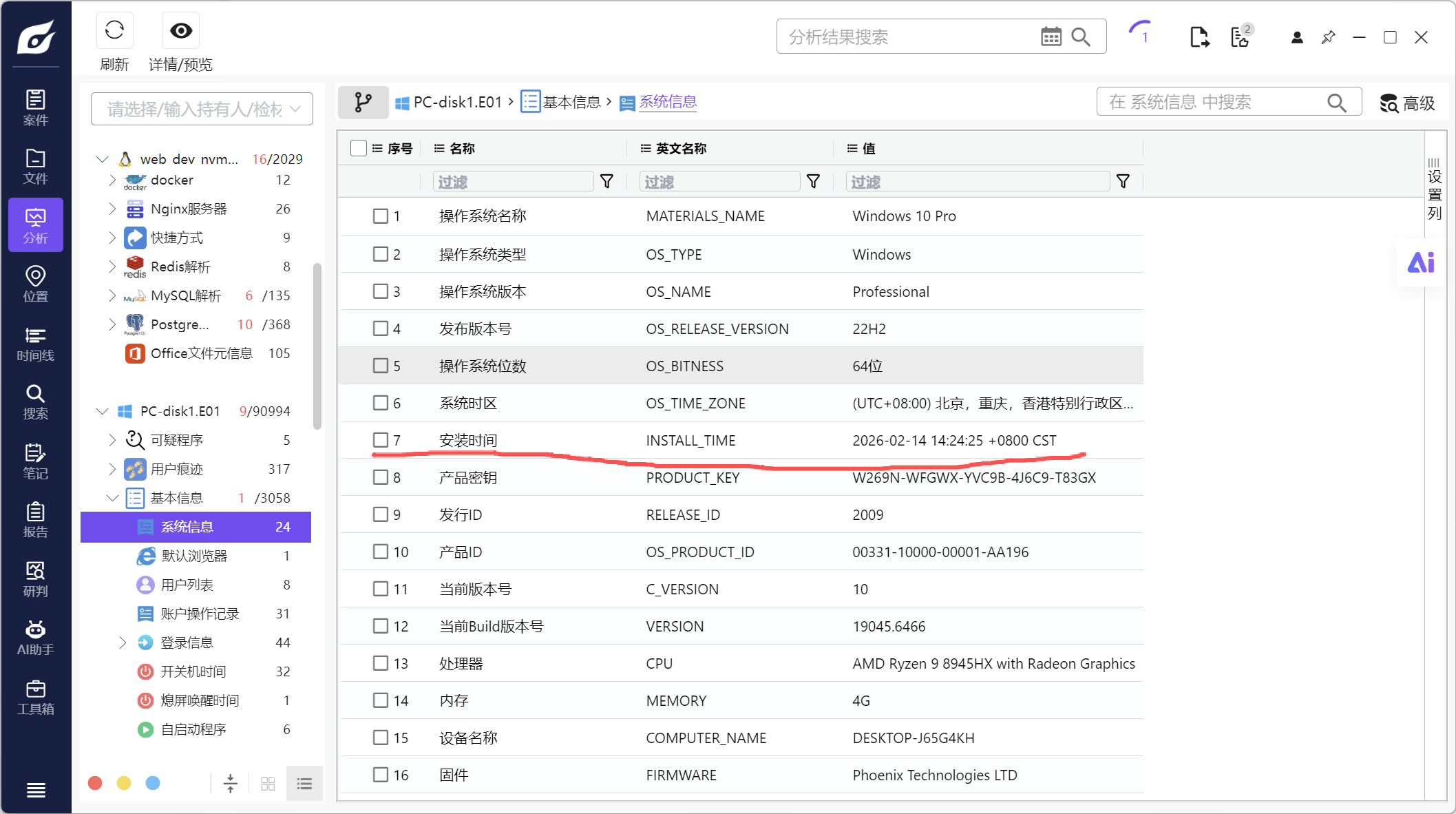Image resolution: width=1456 pixels, height=814 pixels.
Task: Open the 搜索 (Search) sidebar section
Action: point(36,402)
